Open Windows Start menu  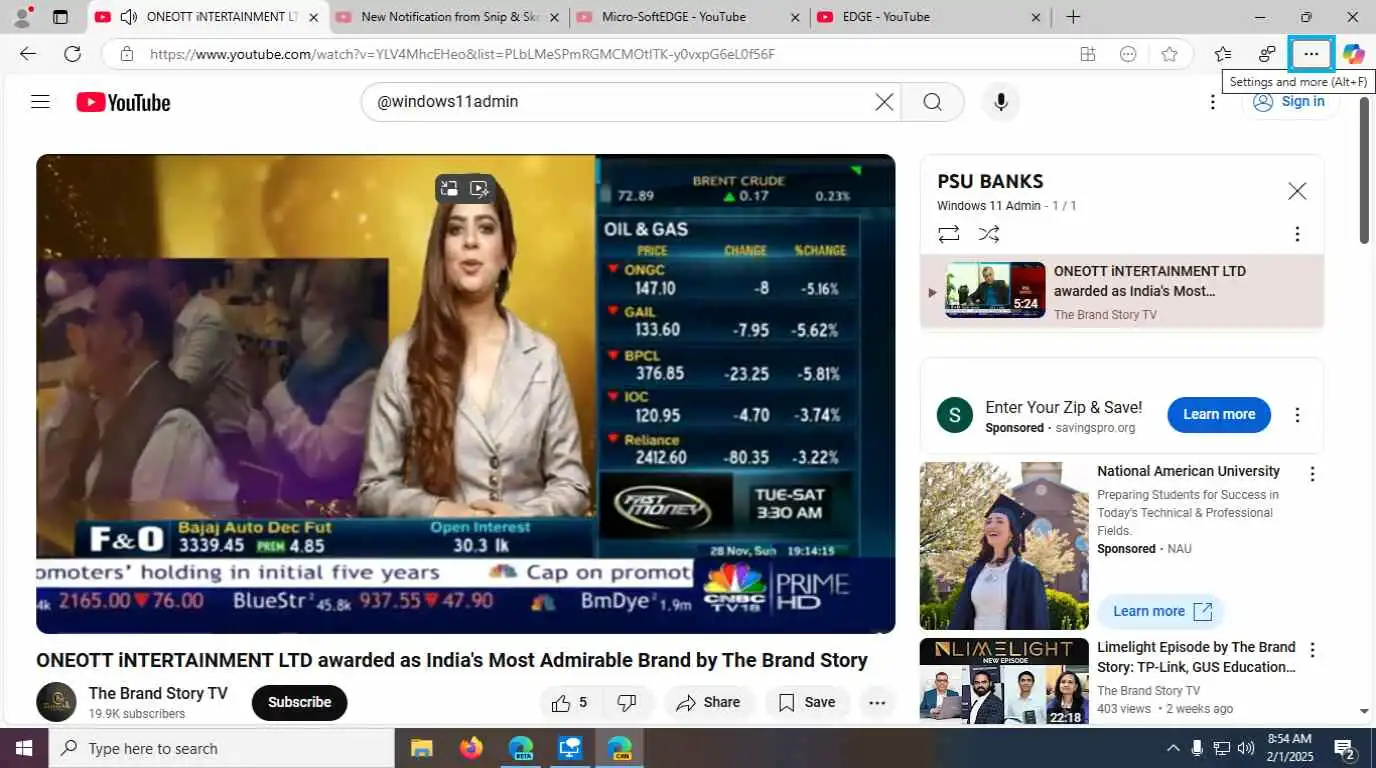click(x=24, y=748)
